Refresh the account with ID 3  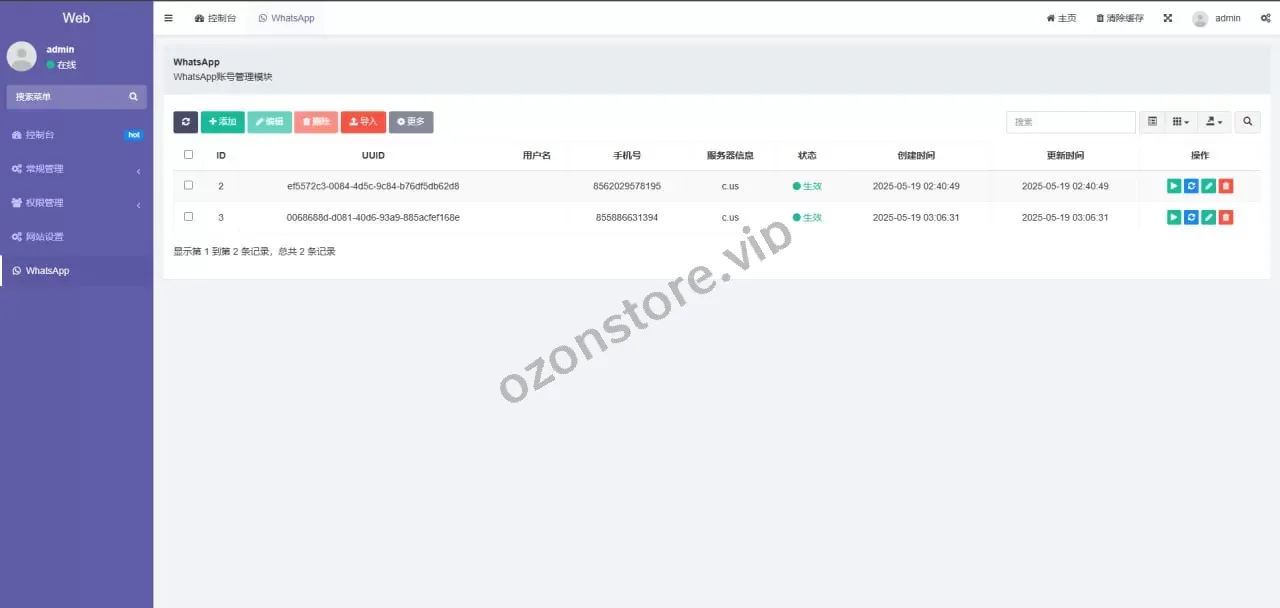click(x=1191, y=218)
